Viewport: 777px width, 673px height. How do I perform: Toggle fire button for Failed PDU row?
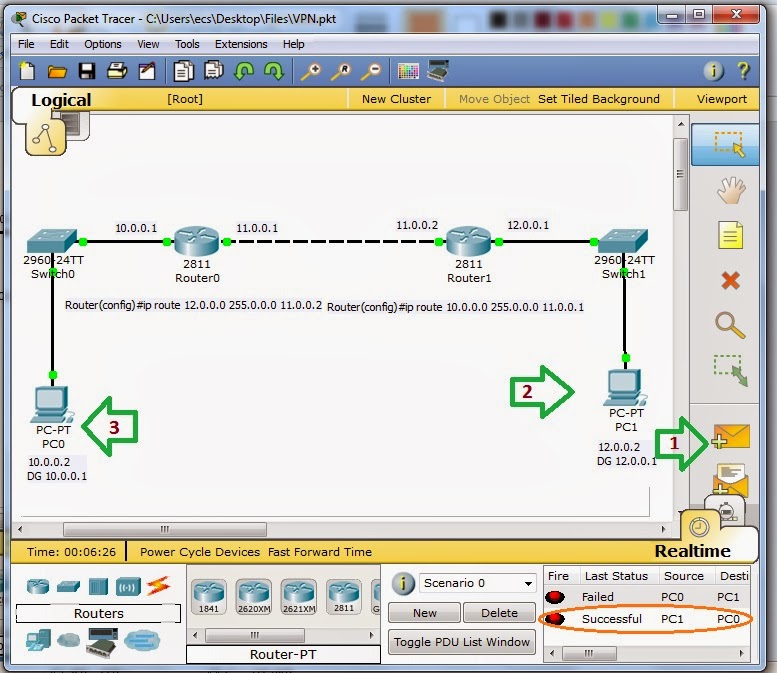click(555, 597)
